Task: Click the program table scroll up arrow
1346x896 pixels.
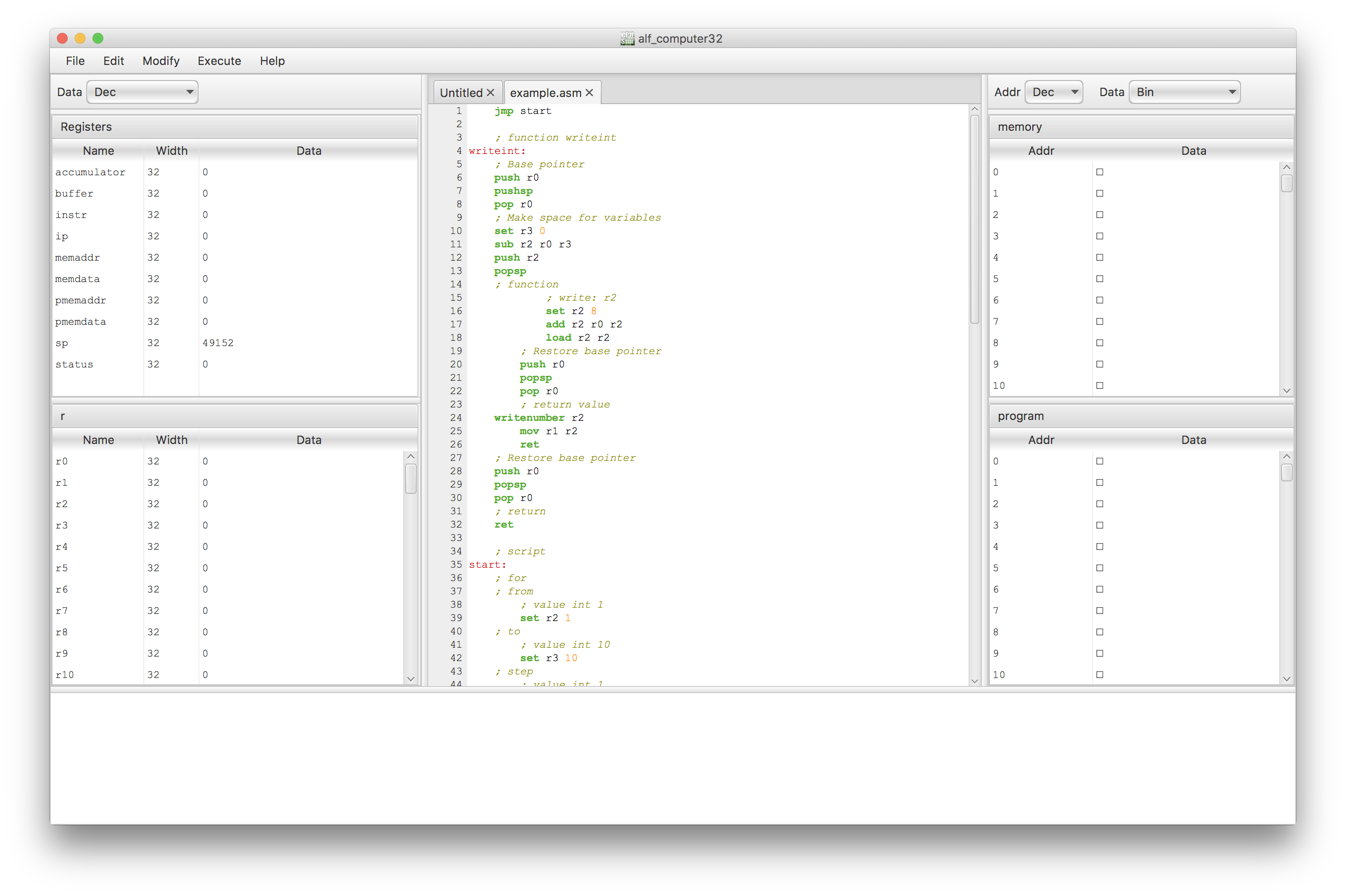Action: (1286, 456)
